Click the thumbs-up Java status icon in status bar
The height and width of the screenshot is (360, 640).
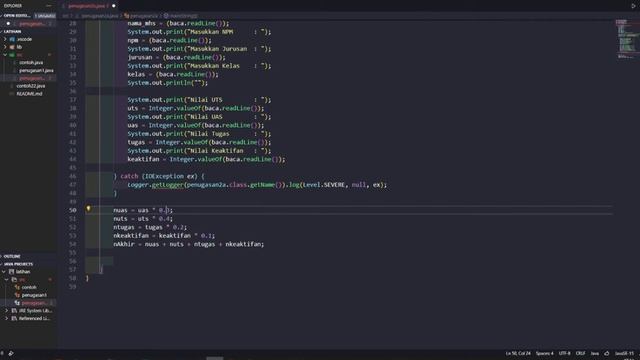[607, 353]
